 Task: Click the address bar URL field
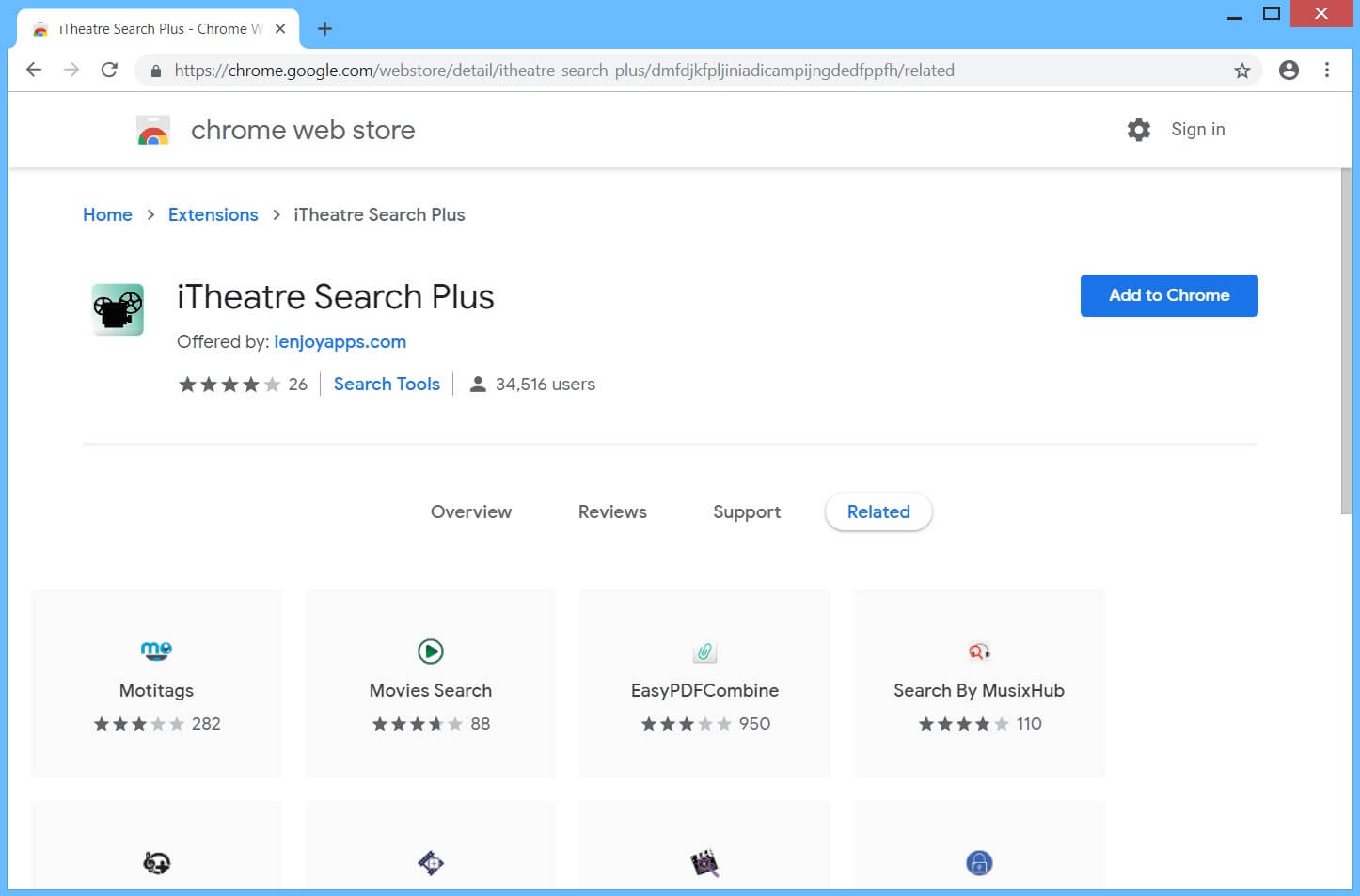click(x=696, y=71)
